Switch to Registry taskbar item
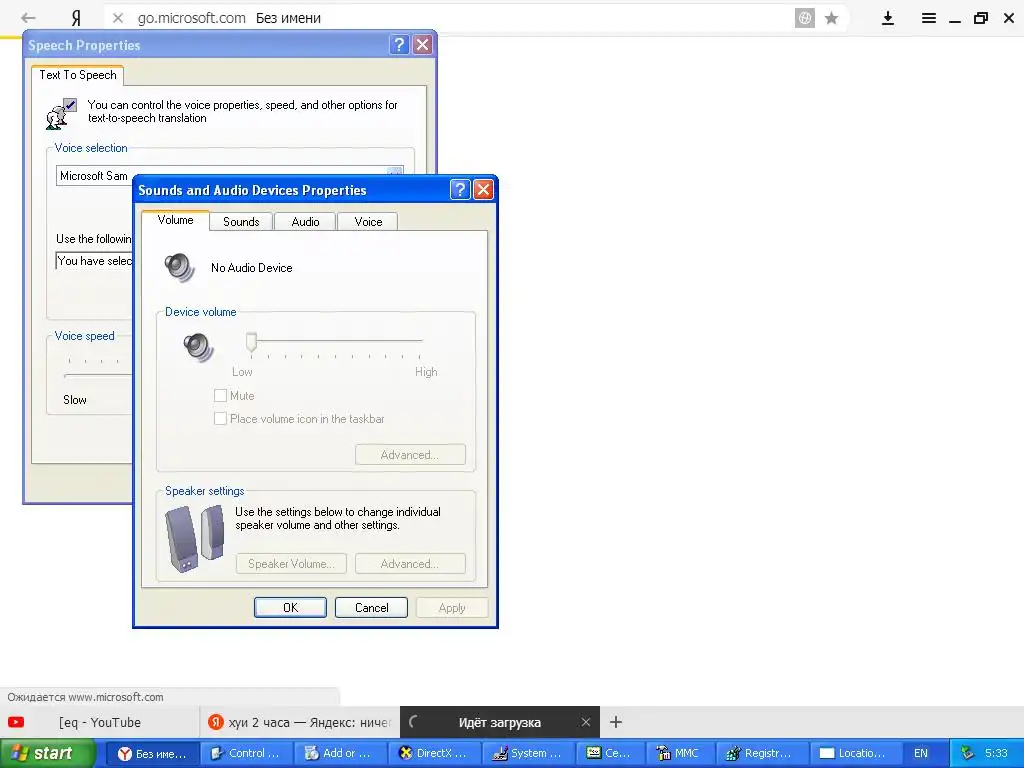1024x768 pixels. pos(761,753)
